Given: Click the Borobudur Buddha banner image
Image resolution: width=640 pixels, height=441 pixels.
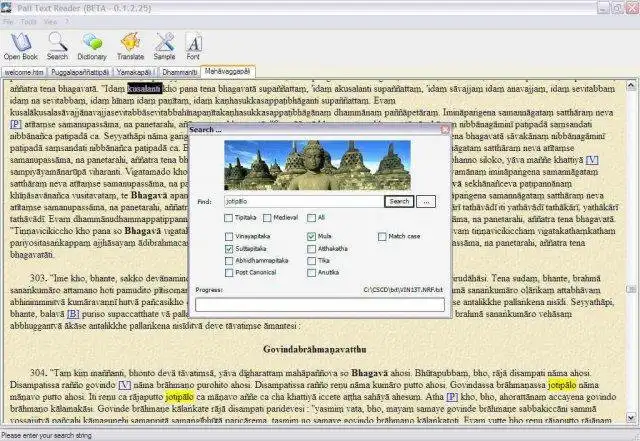Looking at the screenshot, I should 318,165.
